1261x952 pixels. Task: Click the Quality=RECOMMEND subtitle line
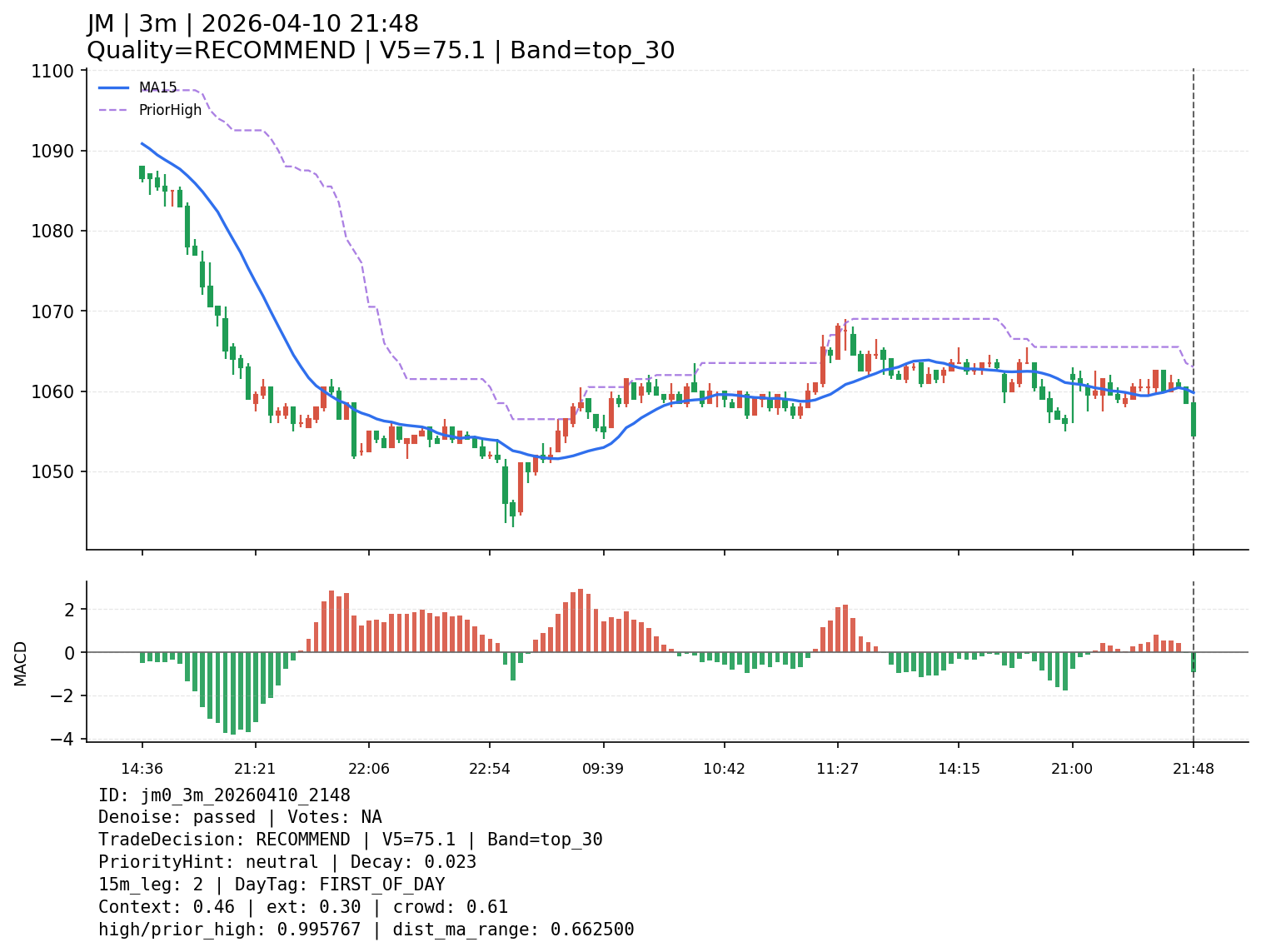click(381, 51)
